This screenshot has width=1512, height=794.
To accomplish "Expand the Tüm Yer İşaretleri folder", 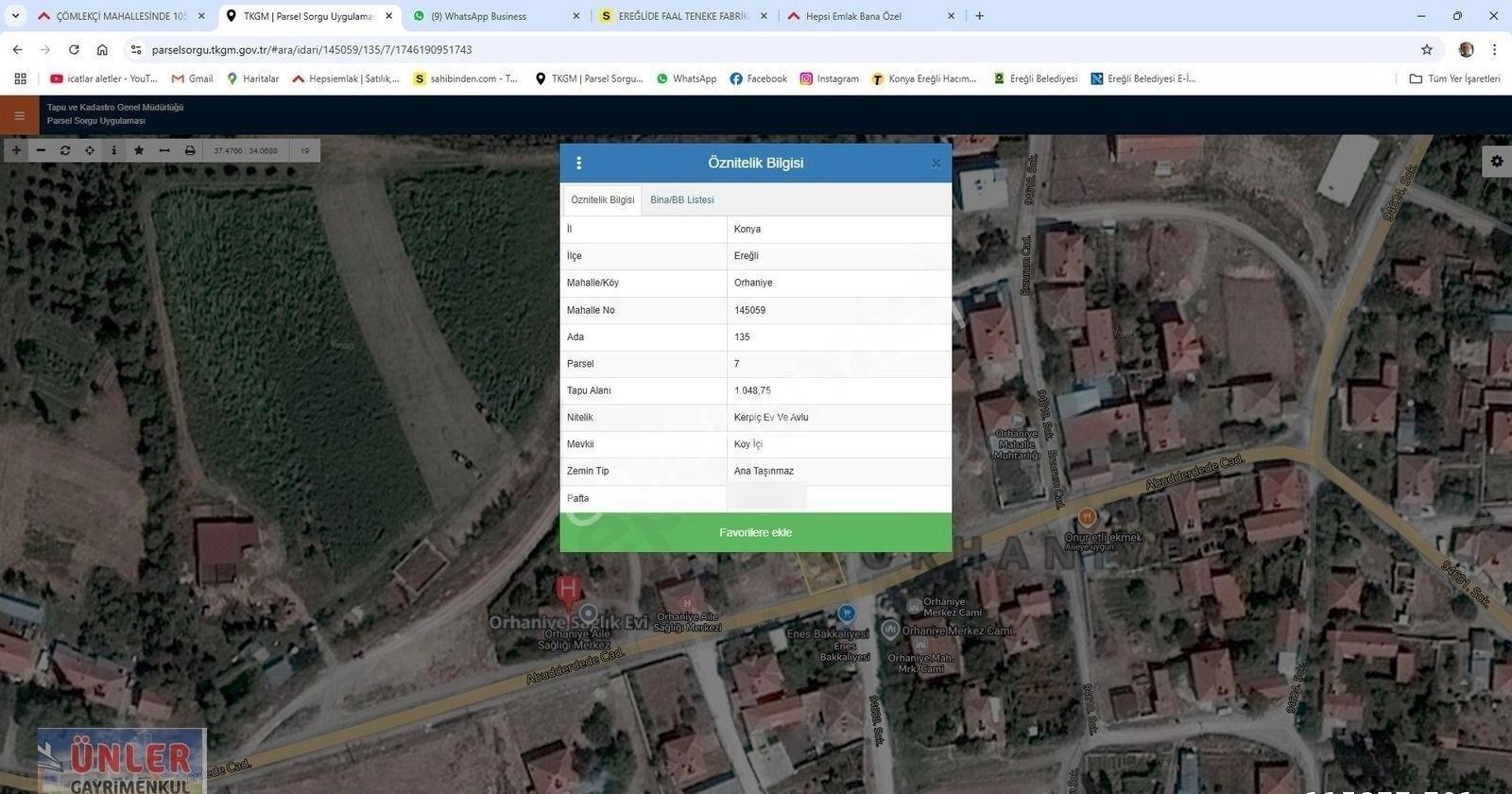I will pyautogui.click(x=1454, y=78).
